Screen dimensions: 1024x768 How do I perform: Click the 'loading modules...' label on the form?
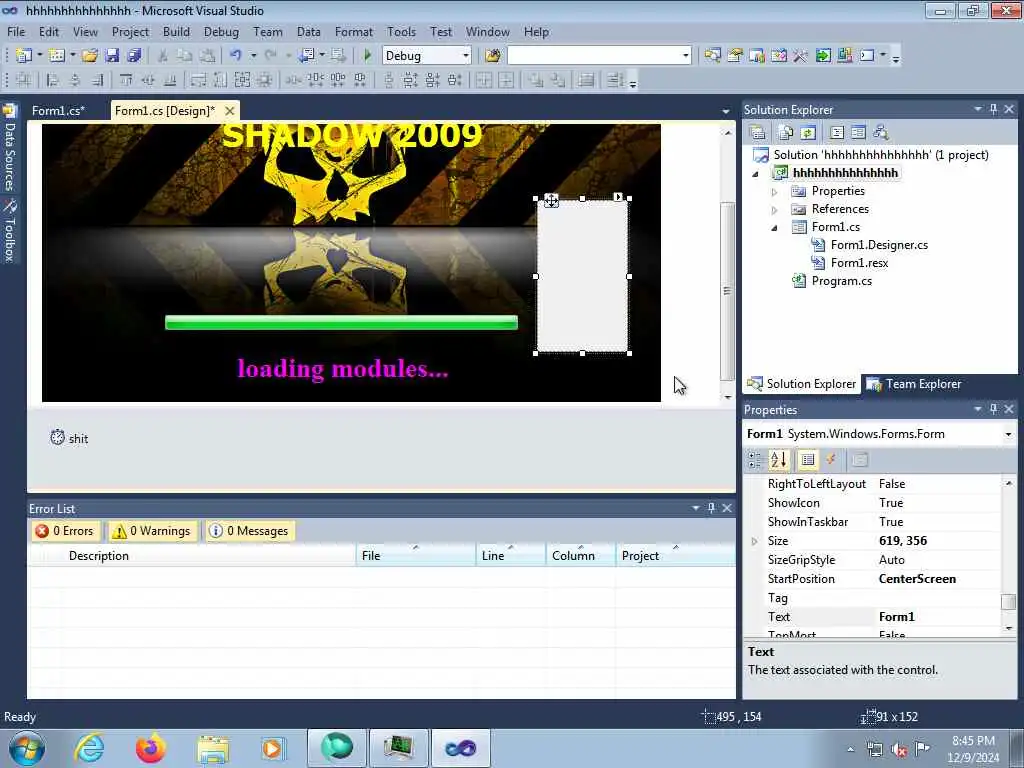(x=343, y=369)
